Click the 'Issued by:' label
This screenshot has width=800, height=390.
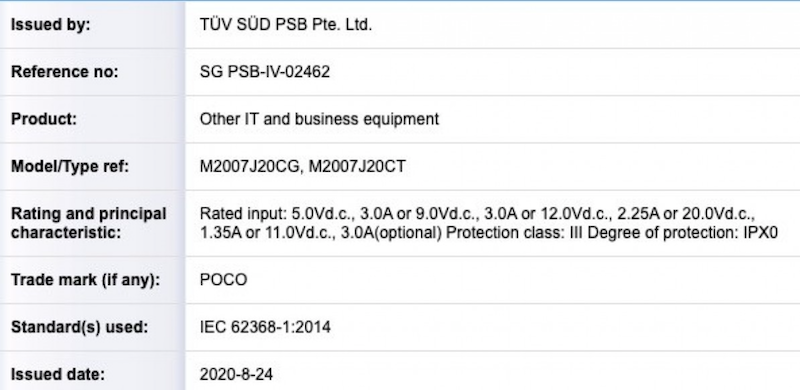(x=51, y=25)
